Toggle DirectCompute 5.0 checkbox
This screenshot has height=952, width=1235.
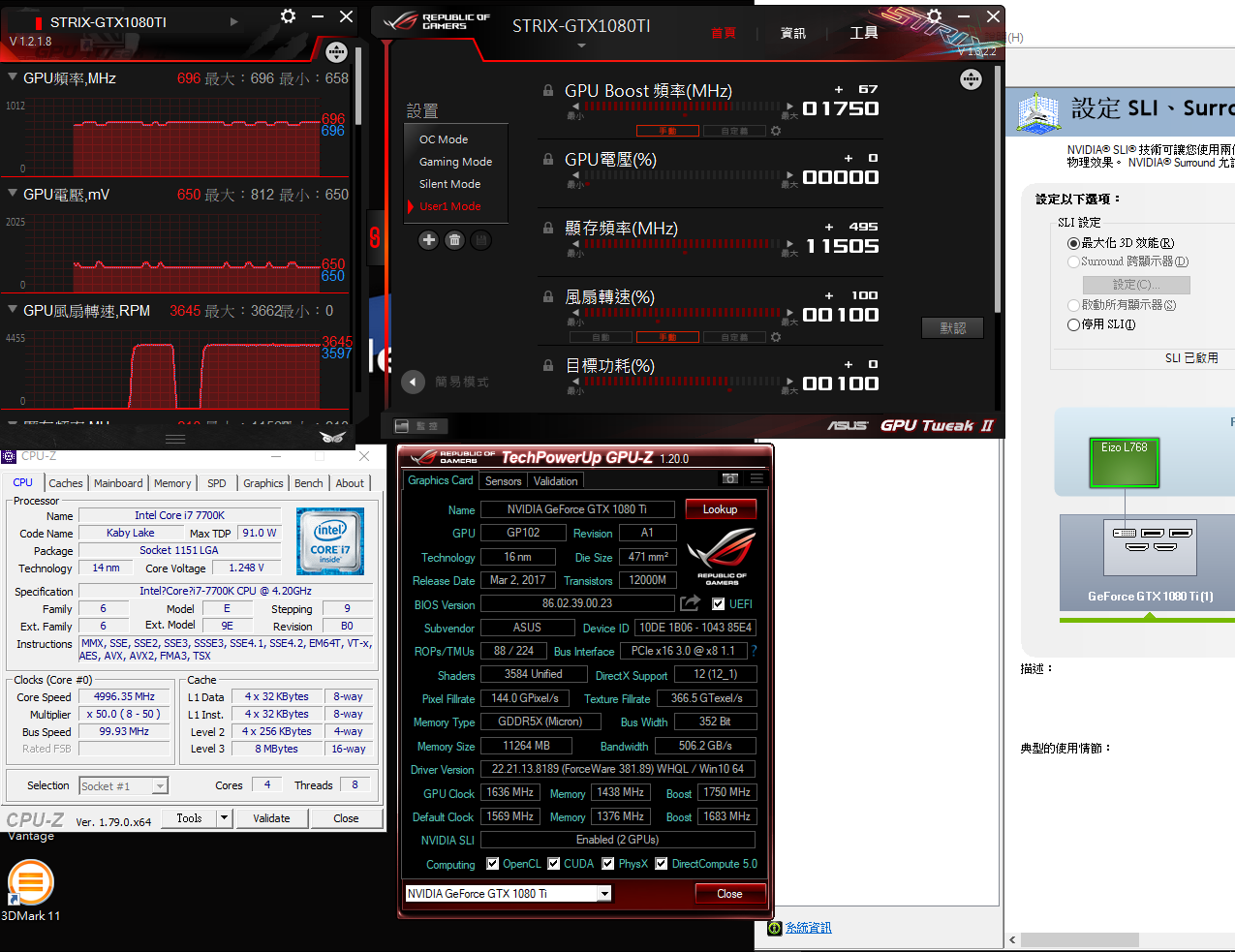(x=662, y=864)
